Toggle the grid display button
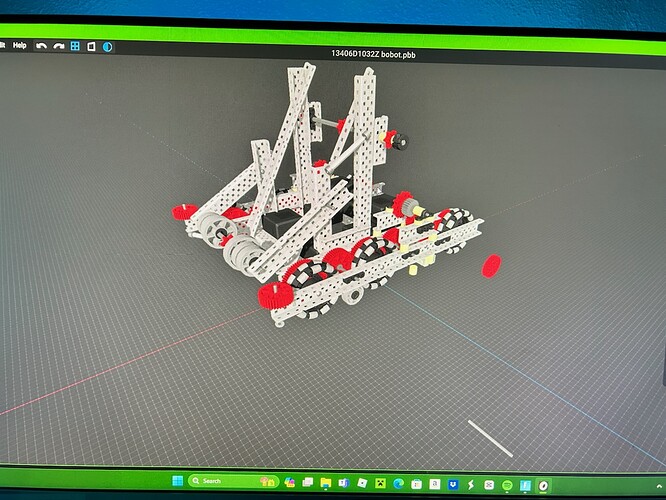 coord(75,46)
